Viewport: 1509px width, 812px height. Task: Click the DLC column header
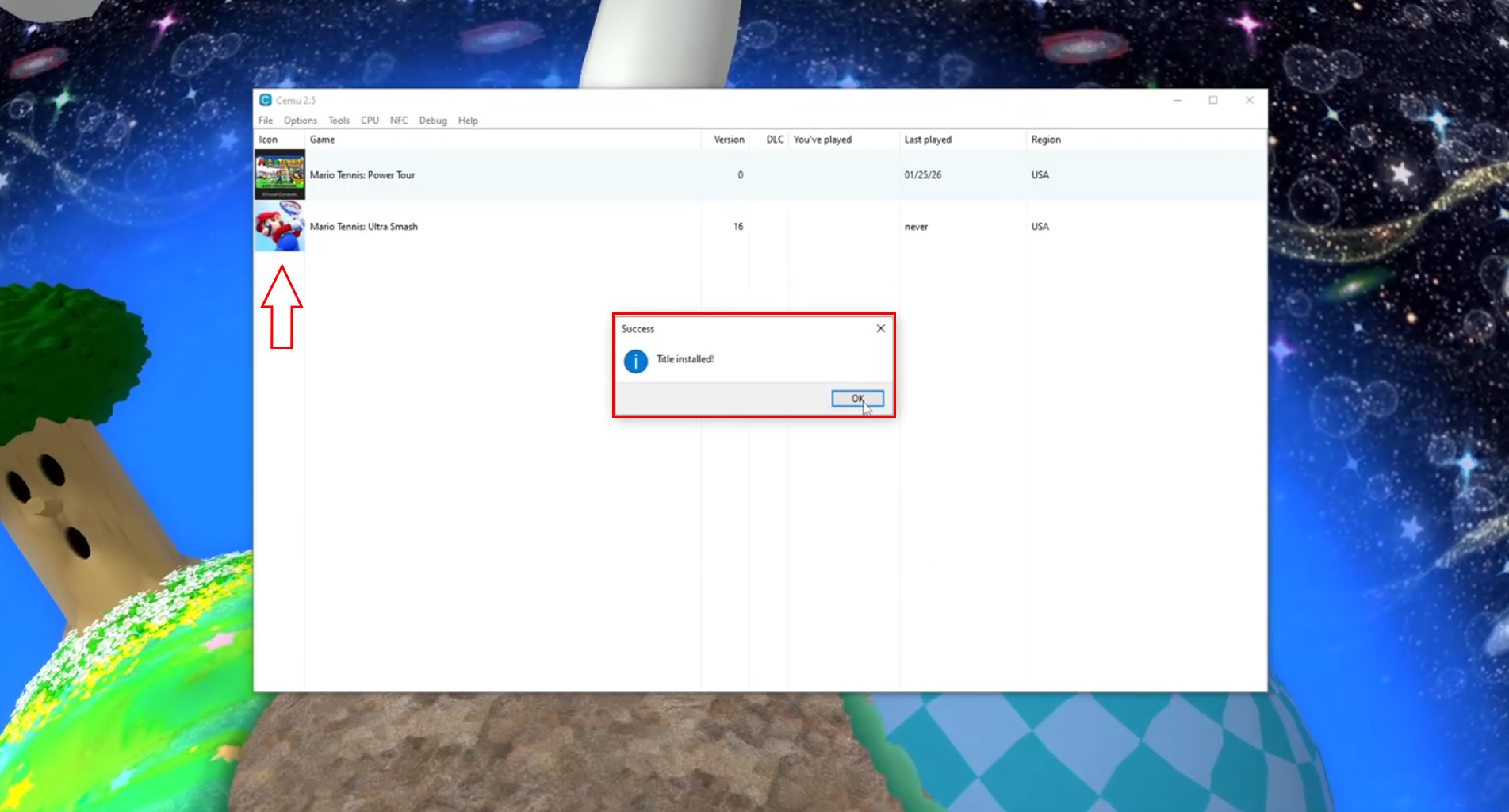point(773,139)
